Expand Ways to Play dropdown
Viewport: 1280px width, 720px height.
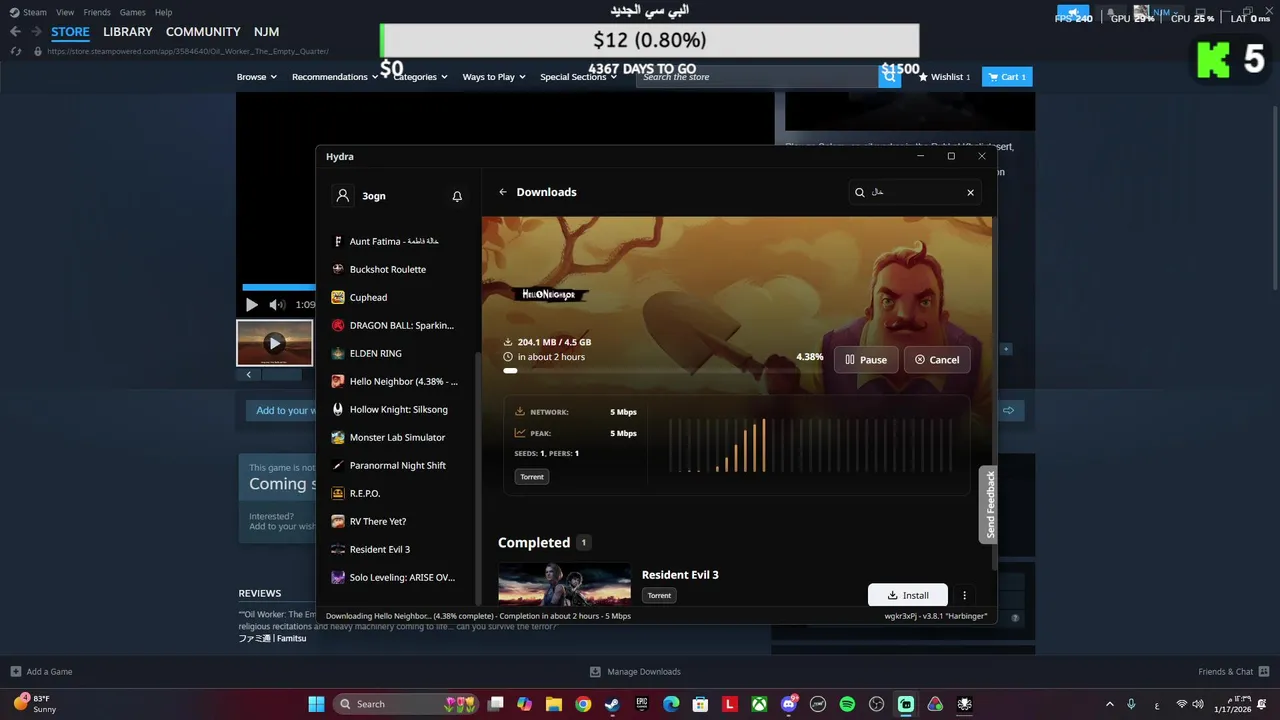coord(494,77)
